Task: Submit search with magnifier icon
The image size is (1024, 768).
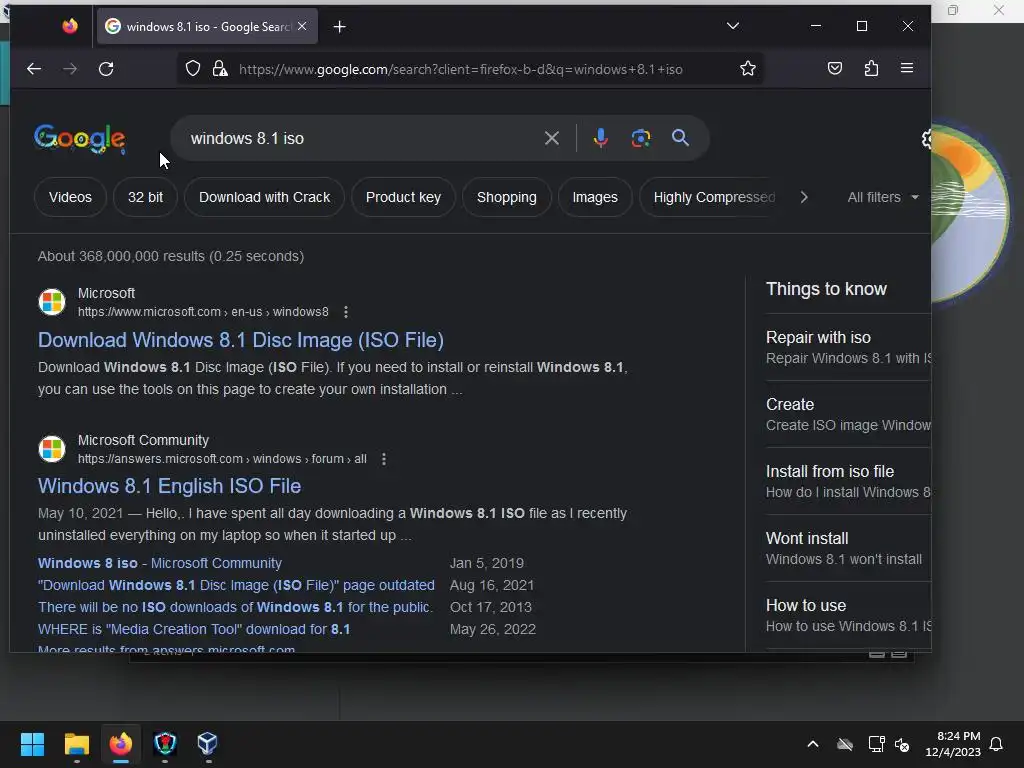Action: pos(680,138)
